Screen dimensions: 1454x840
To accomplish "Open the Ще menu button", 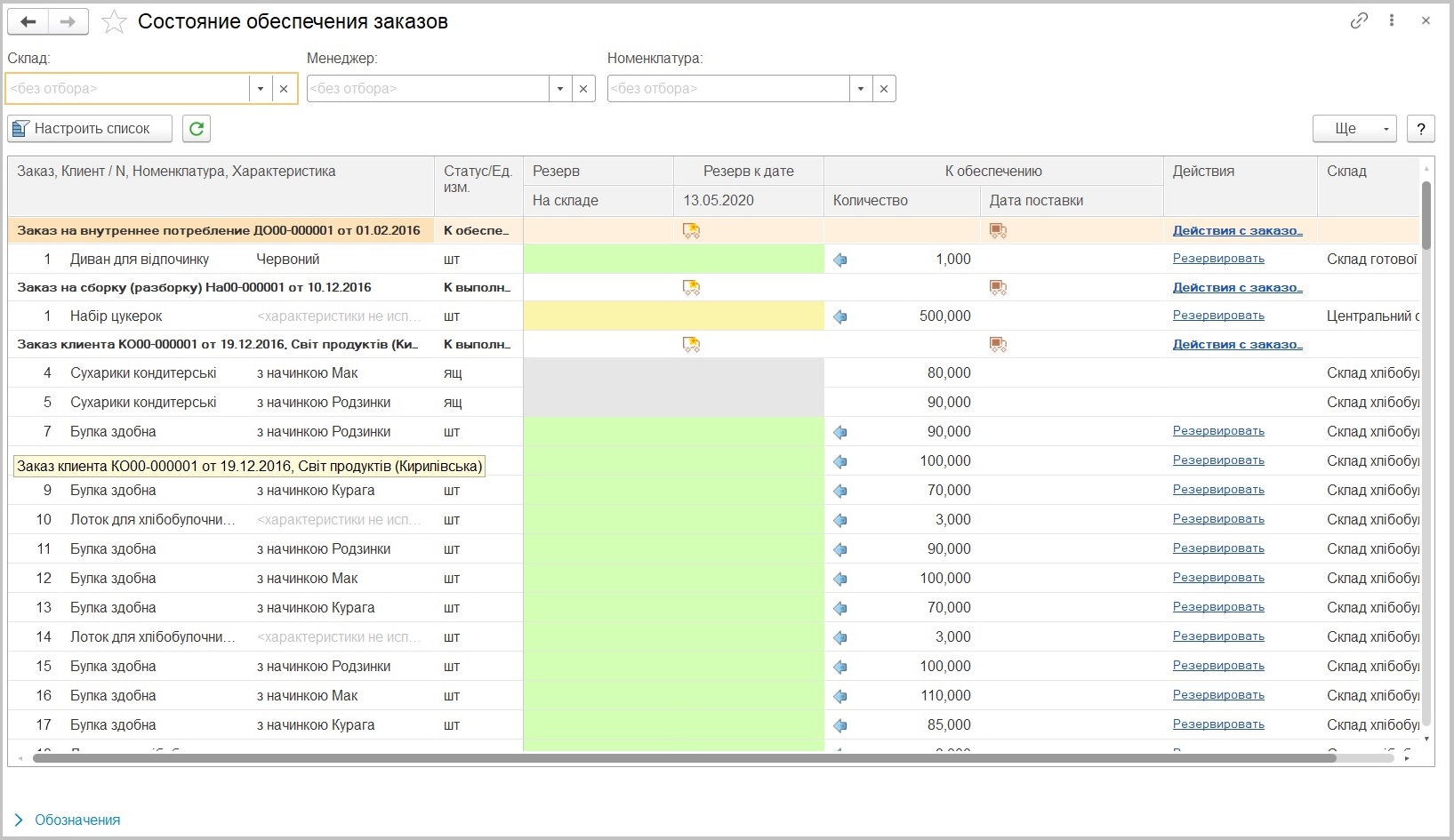I will [1354, 129].
